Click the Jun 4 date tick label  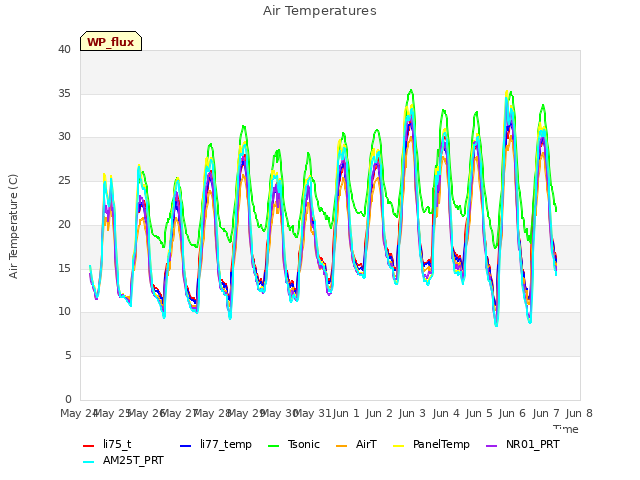(446, 413)
